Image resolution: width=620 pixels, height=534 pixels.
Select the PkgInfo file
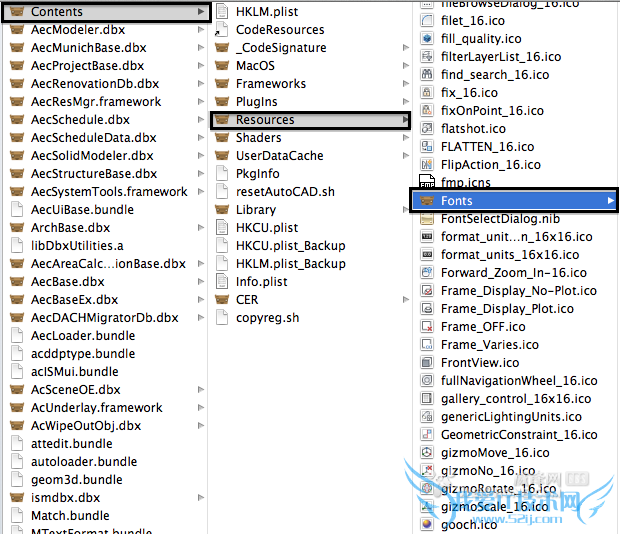(257, 174)
